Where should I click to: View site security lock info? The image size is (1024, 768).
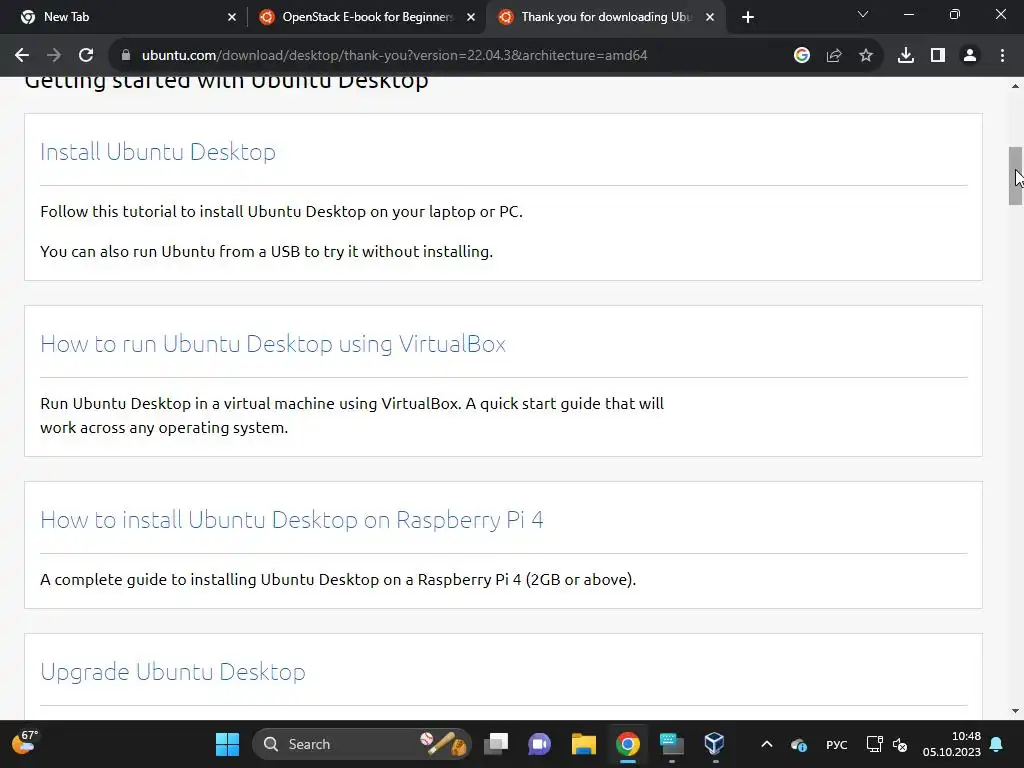[x=126, y=56]
